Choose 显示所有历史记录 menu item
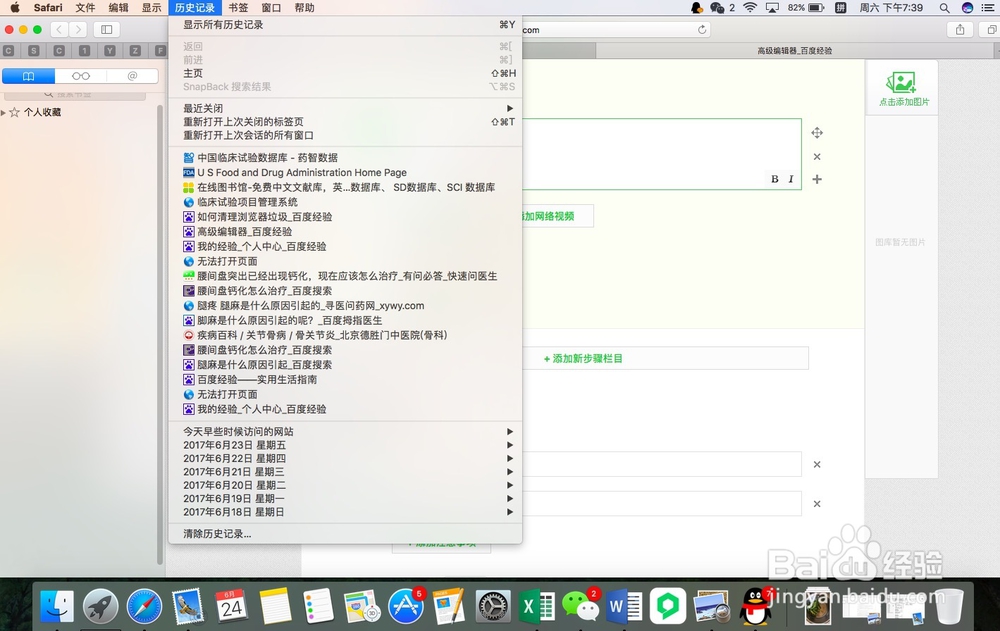 [345, 25]
